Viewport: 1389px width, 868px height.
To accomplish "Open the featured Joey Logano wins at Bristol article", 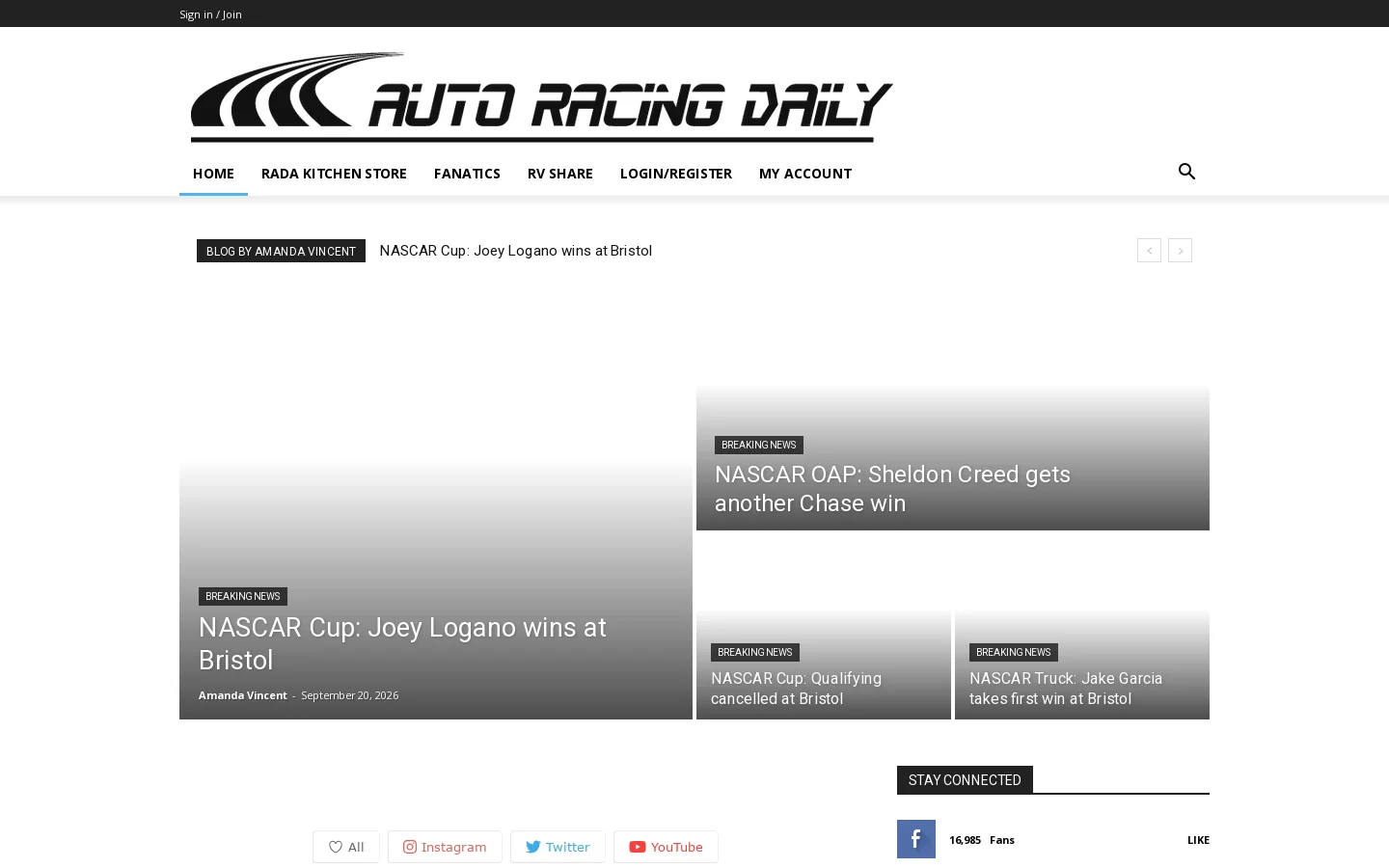I will [402, 643].
